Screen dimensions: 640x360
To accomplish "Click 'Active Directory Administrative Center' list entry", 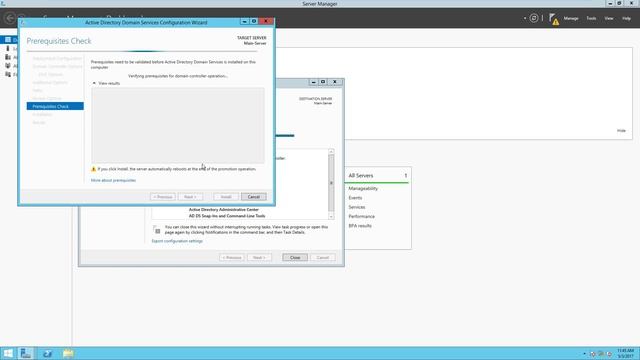I will [x=224, y=209].
